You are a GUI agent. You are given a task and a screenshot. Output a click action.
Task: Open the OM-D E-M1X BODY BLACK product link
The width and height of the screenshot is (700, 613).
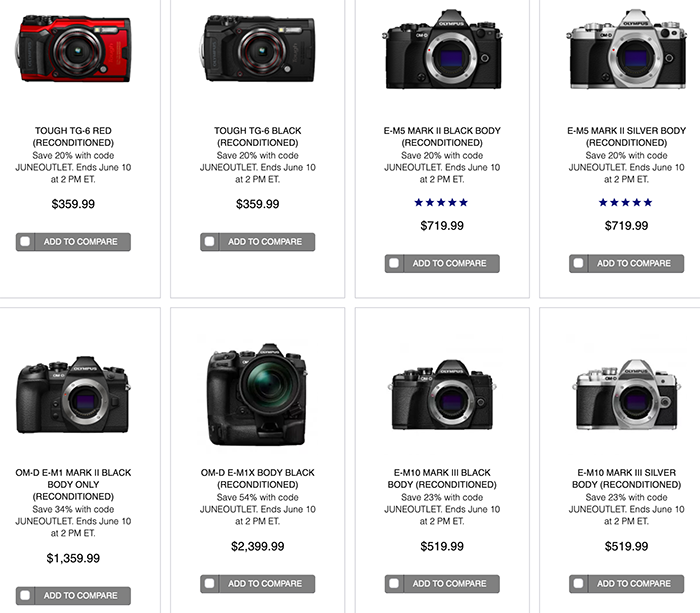pyautogui.click(x=258, y=479)
